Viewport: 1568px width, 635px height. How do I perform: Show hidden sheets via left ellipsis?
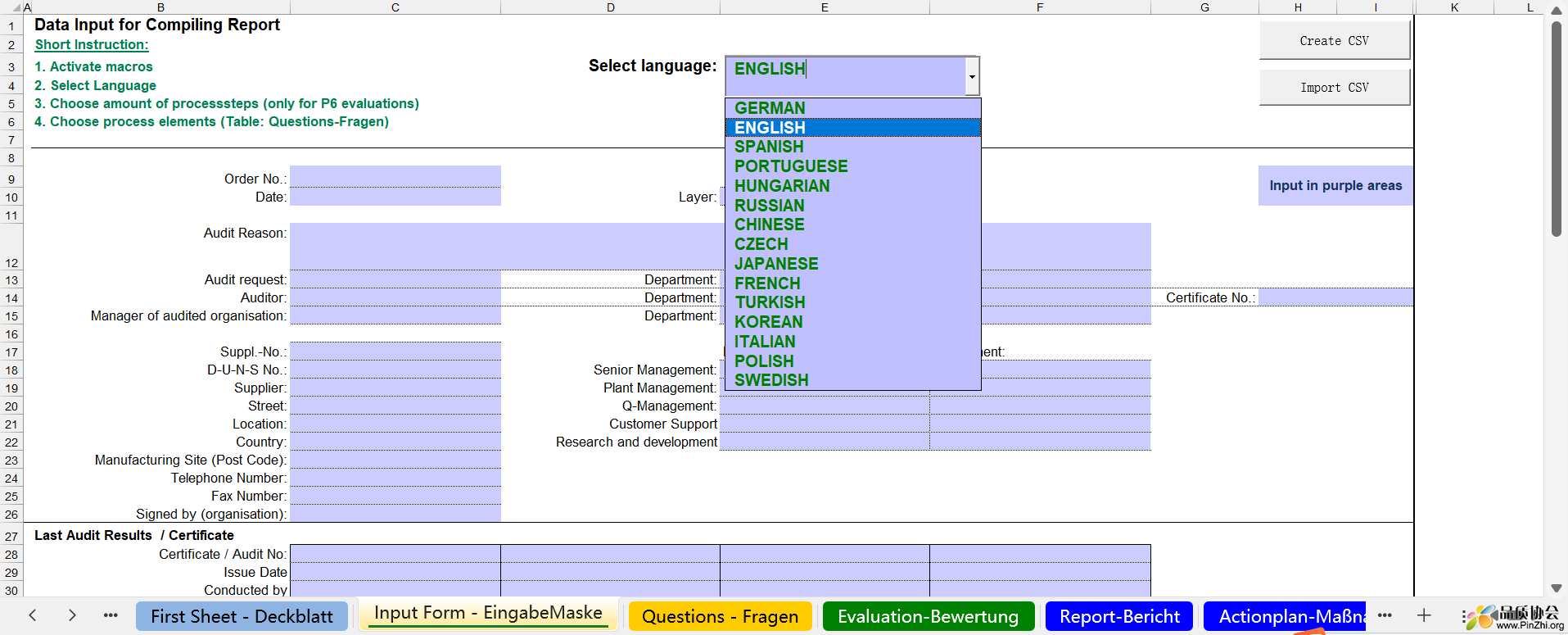pyautogui.click(x=111, y=615)
